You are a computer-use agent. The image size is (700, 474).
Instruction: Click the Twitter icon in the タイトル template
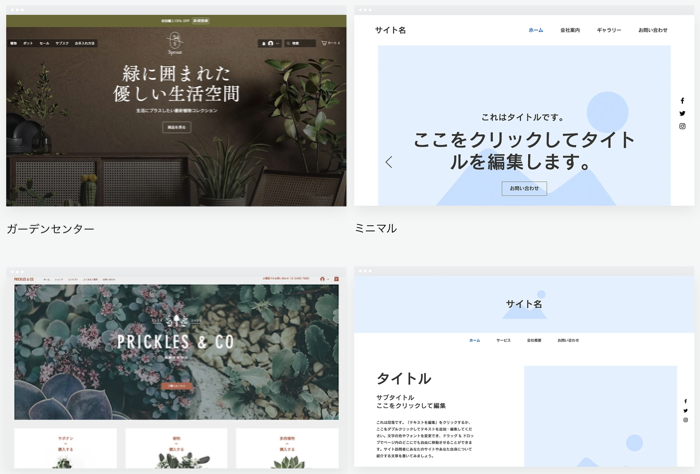click(x=685, y=411)
